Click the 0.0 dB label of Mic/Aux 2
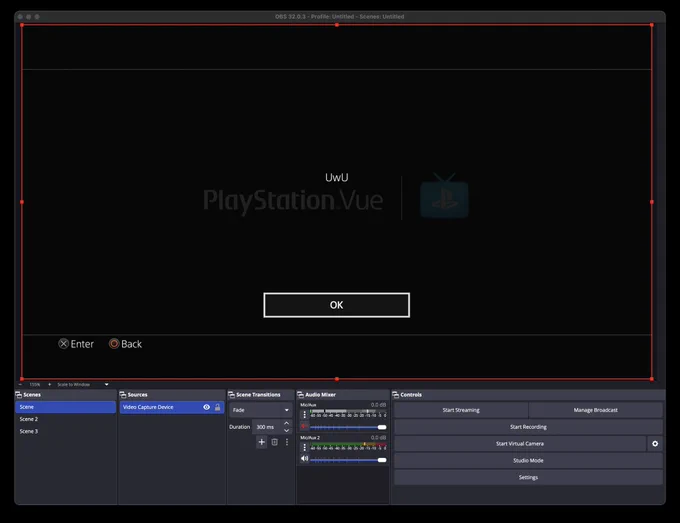Viewport: 680px width, 523px height. click(x=378, y=438)
